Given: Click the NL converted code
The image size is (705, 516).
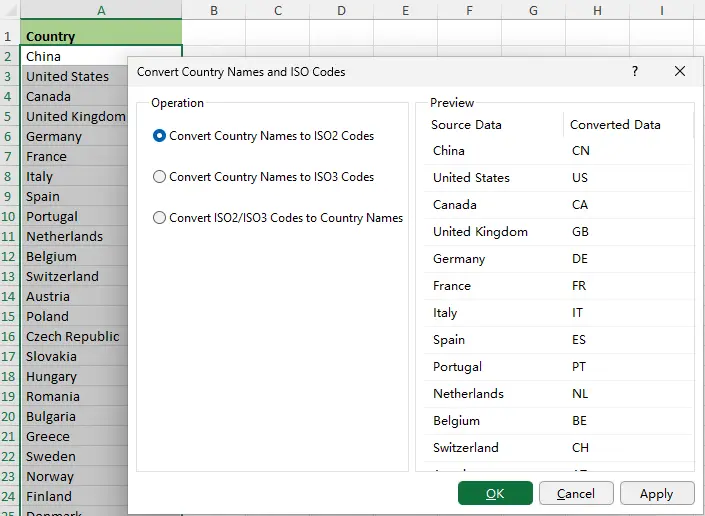Looking at the screenshot, I should pos(580,393).
